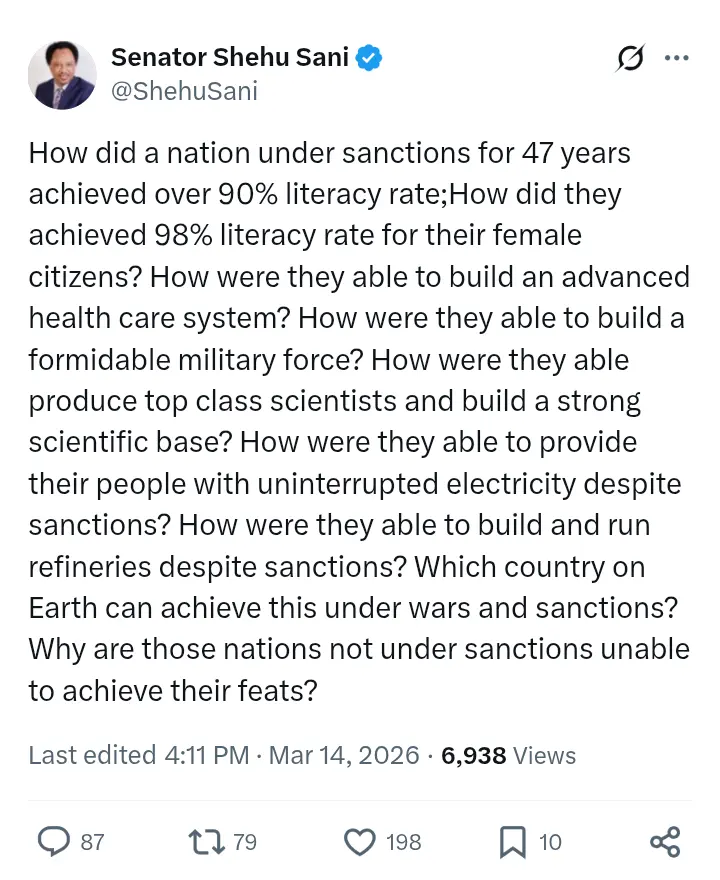Click the 87 replies count

coord(92,843)
